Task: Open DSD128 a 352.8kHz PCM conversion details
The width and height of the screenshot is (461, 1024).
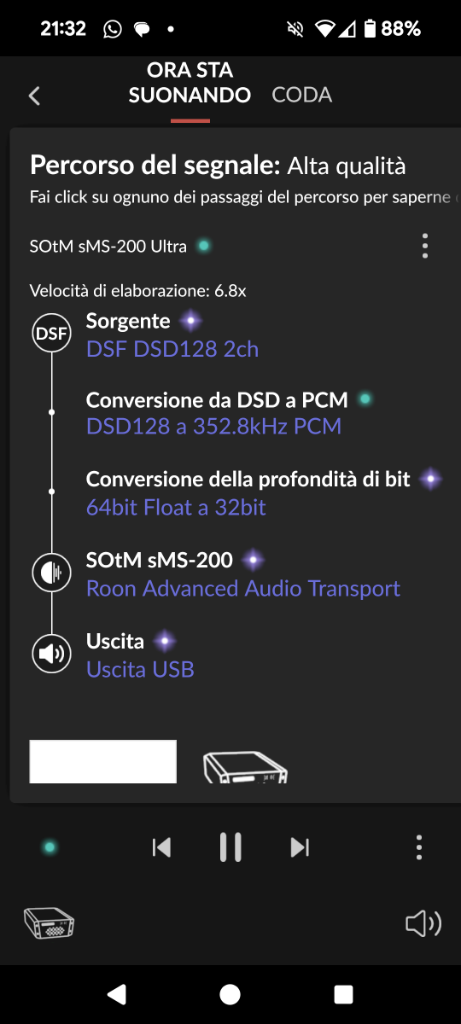Action: [214, 427]
